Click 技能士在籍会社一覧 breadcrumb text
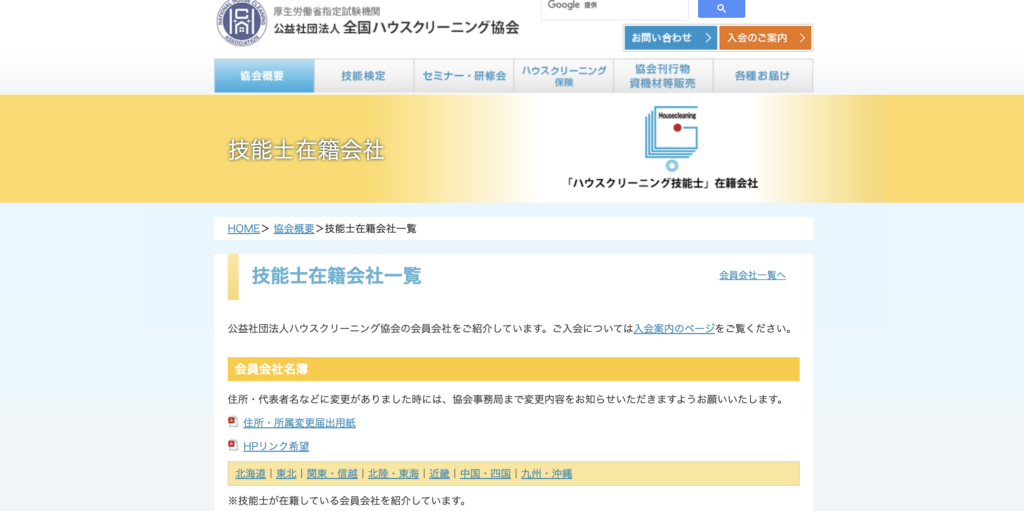Screen dimensions: 1024x511 tap(371, 229)
